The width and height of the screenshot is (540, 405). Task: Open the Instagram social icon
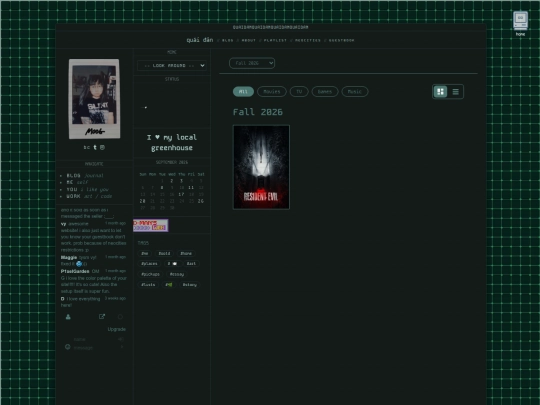tap(102, 147)
